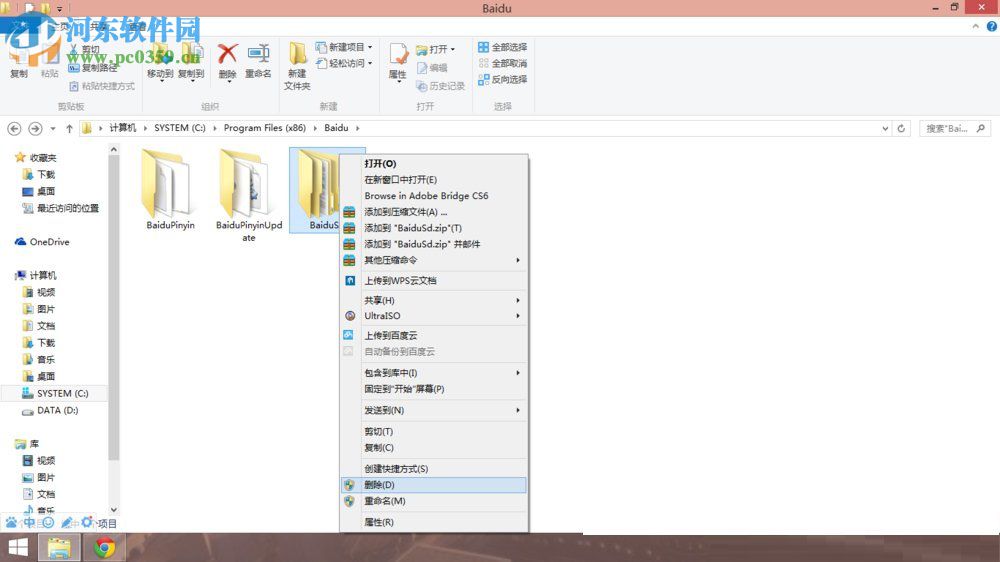1000x562 pixels.
Task: Choose Upload to WPS cloud (上传到WPS云文档)
Action: click(x=434, y=280)
